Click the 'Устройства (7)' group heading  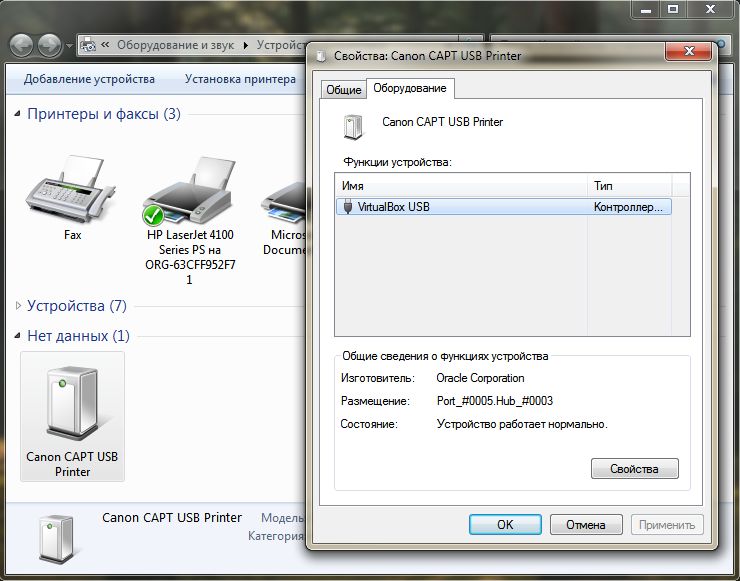[77, 306]
